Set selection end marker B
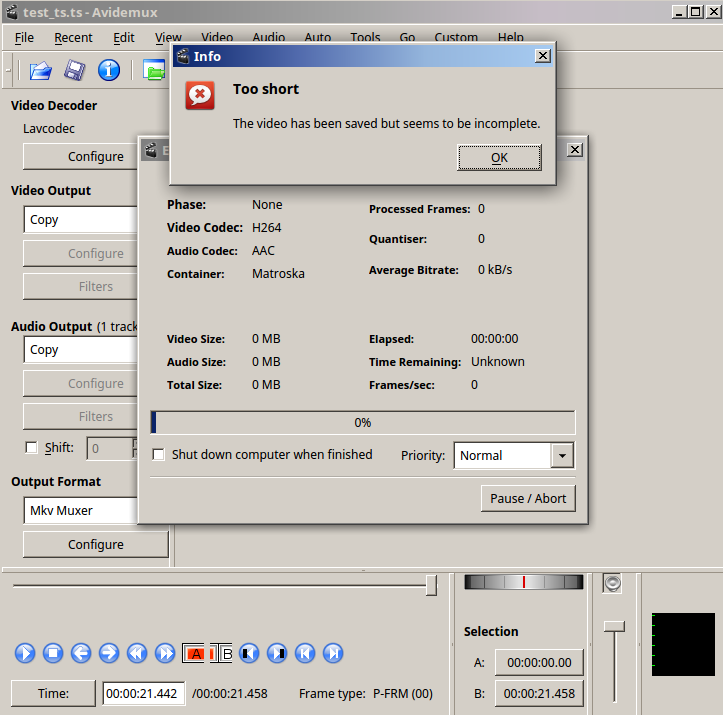 tap(221, 653)
